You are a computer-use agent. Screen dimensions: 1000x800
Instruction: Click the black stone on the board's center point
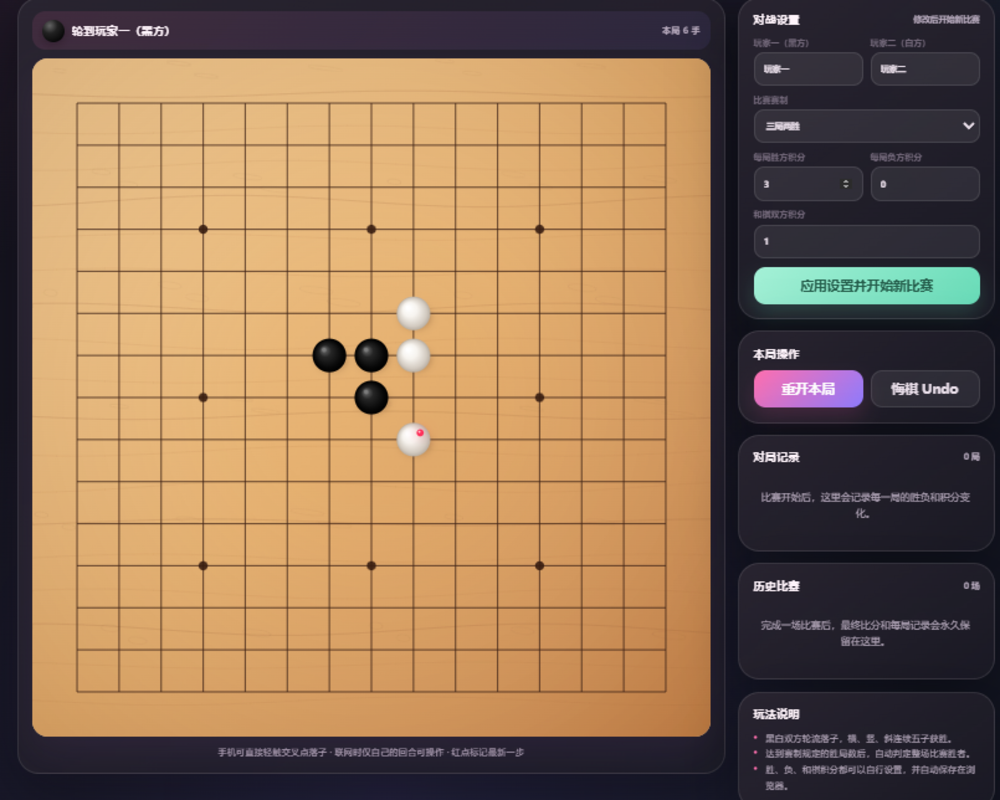tap(371, 397)
